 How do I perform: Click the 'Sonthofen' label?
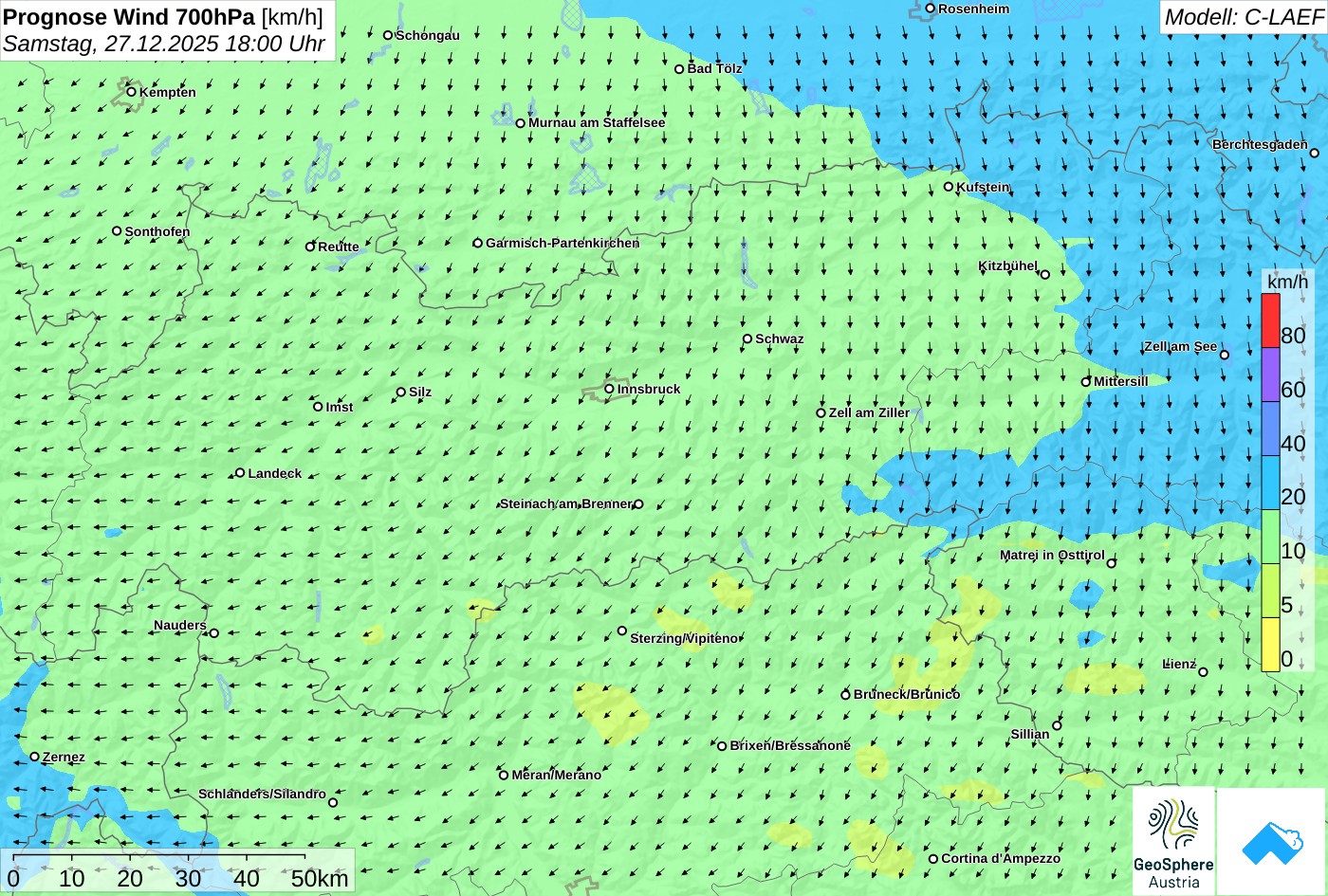(157, 232)
